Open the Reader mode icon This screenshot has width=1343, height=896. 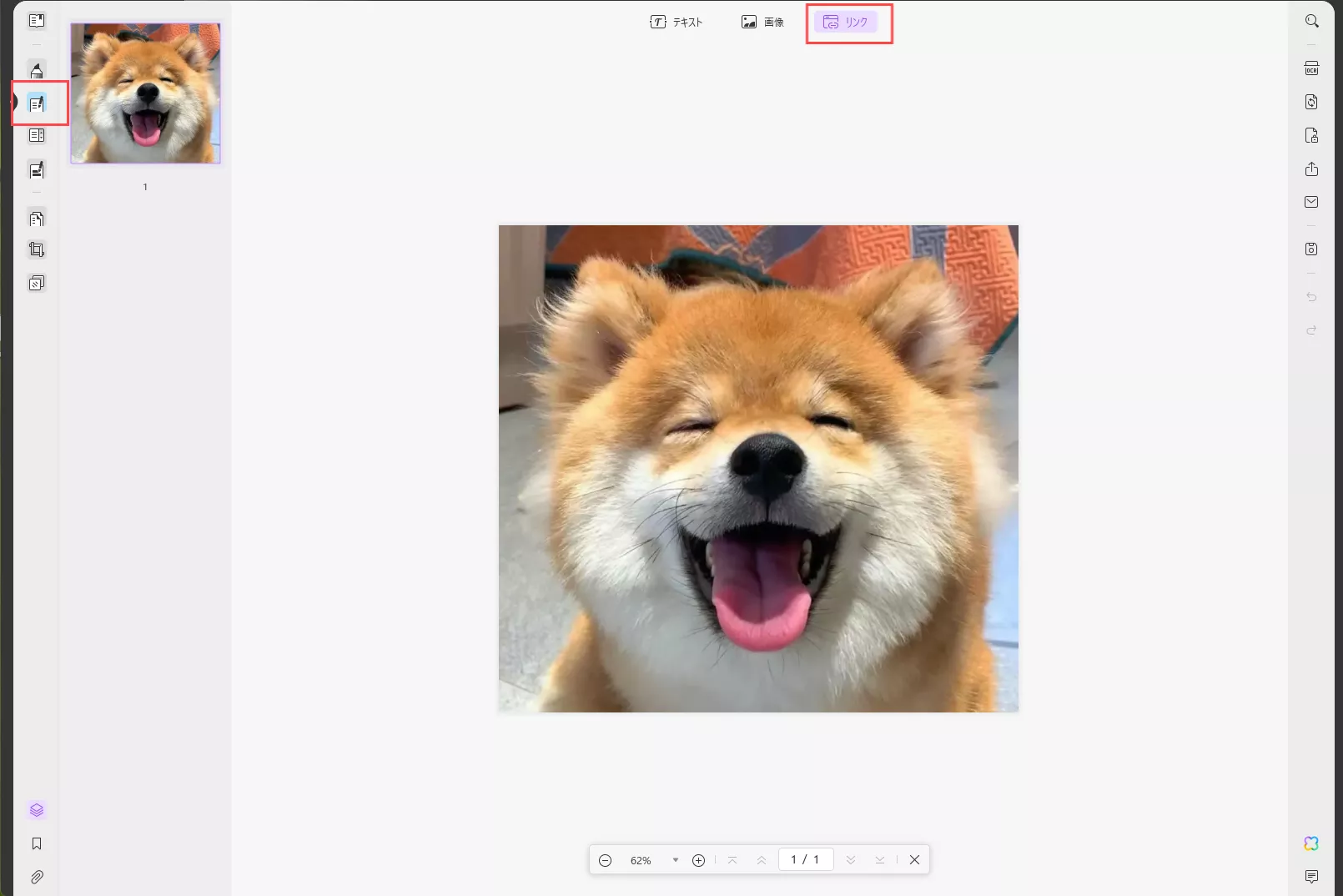point(37,21)
